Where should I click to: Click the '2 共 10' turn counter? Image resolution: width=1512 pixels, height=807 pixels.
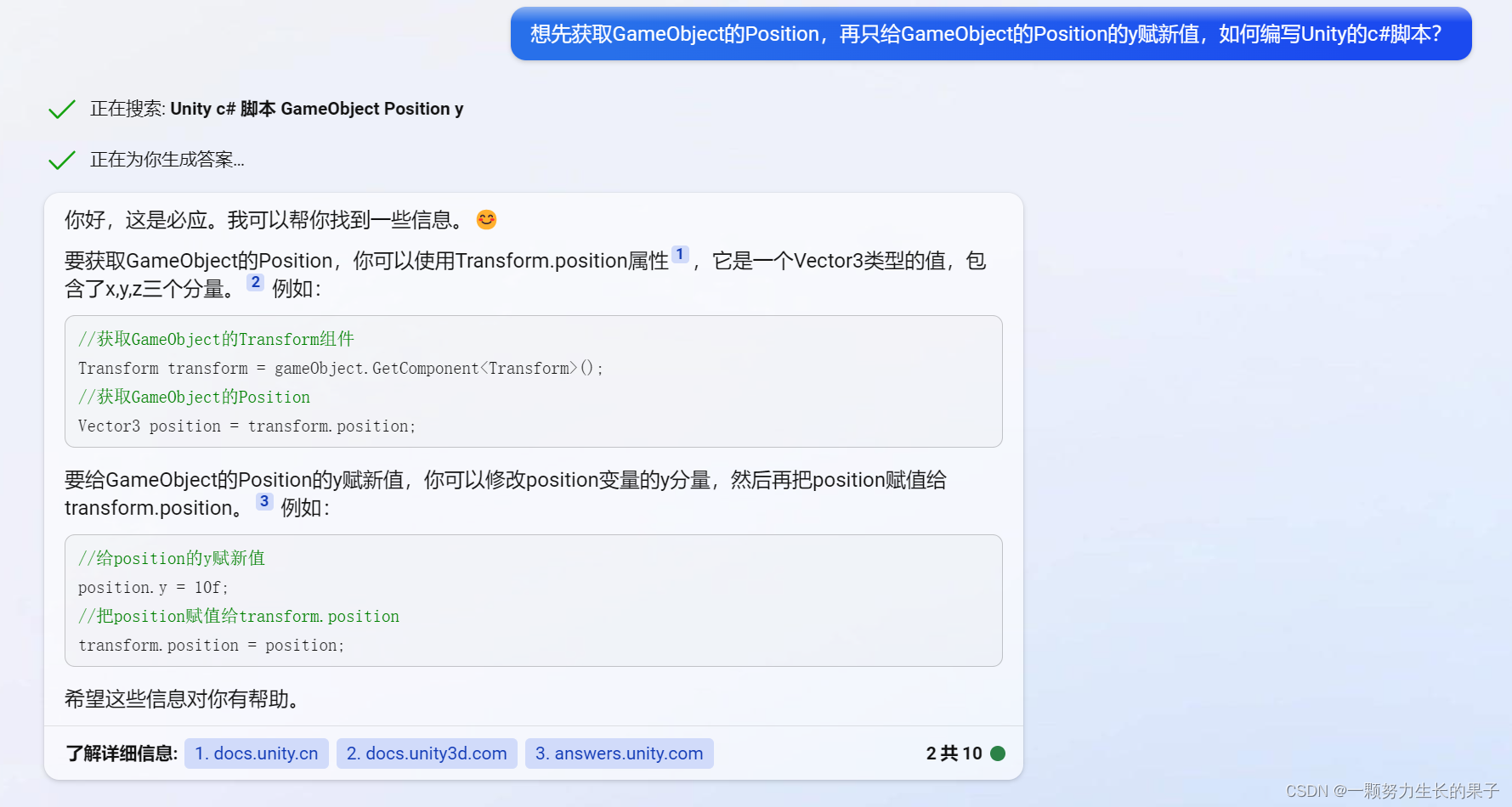click(954, 753)
